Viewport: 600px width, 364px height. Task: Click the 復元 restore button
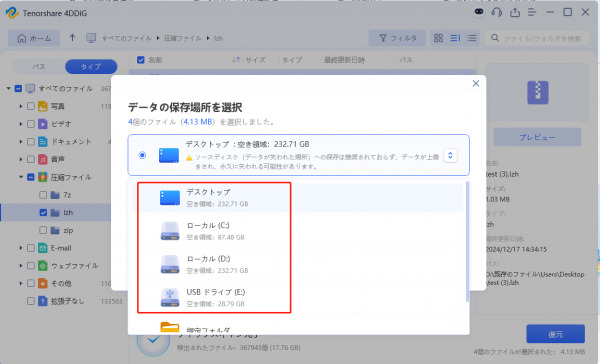pos(555,334)
